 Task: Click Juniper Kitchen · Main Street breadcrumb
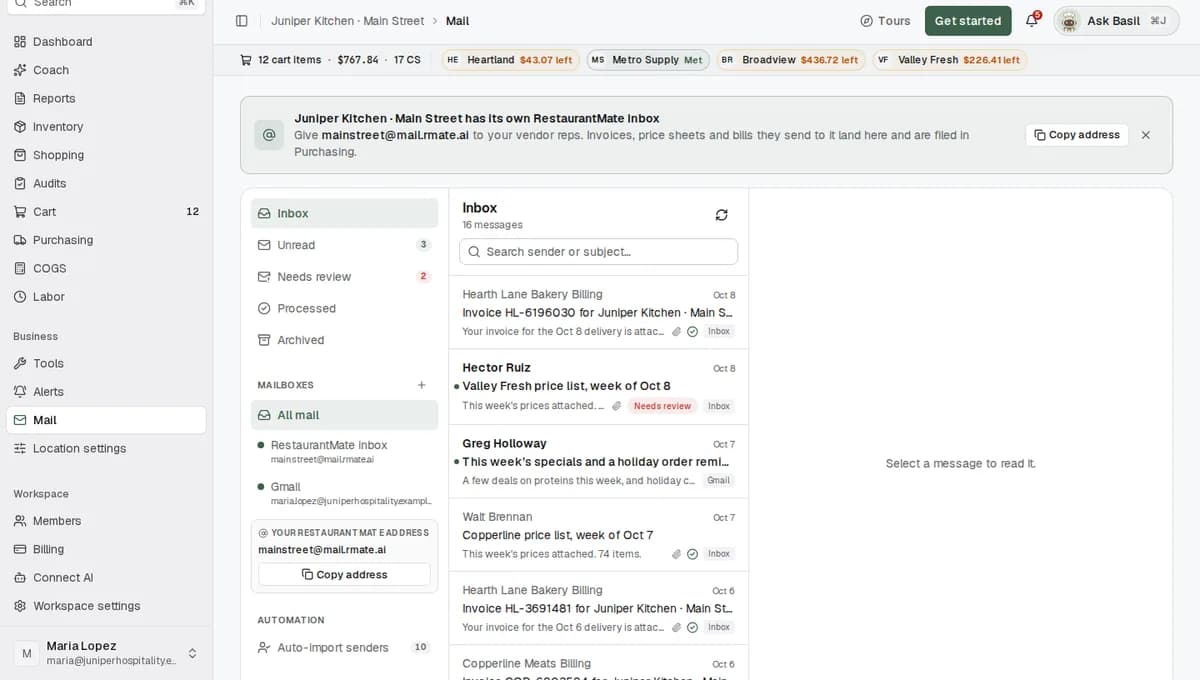[347, 21]
